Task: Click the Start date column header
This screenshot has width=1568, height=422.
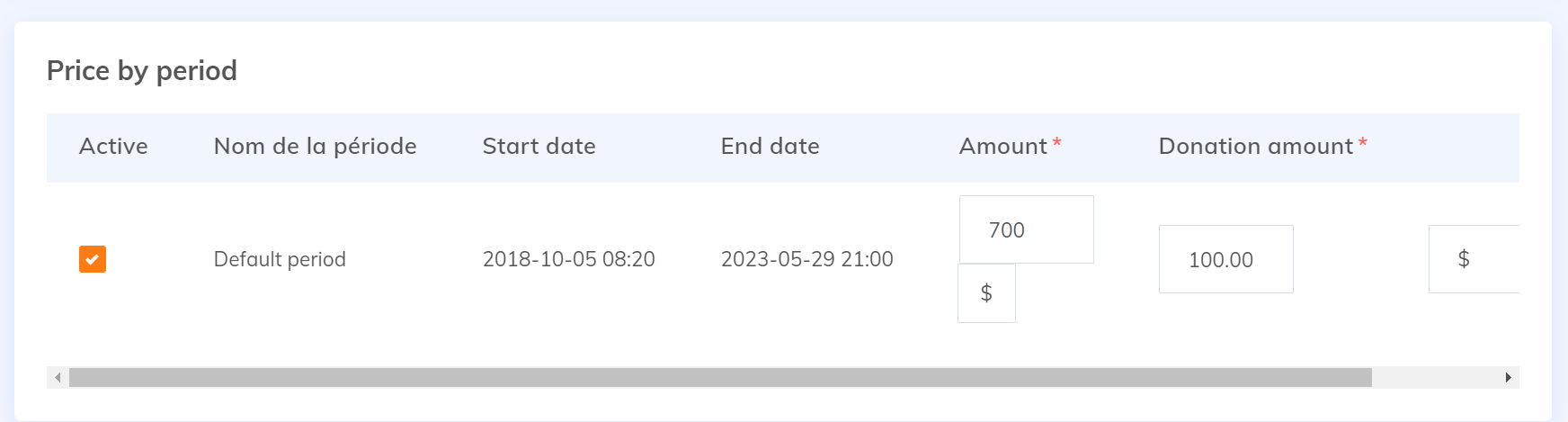Action: point(539,147)
